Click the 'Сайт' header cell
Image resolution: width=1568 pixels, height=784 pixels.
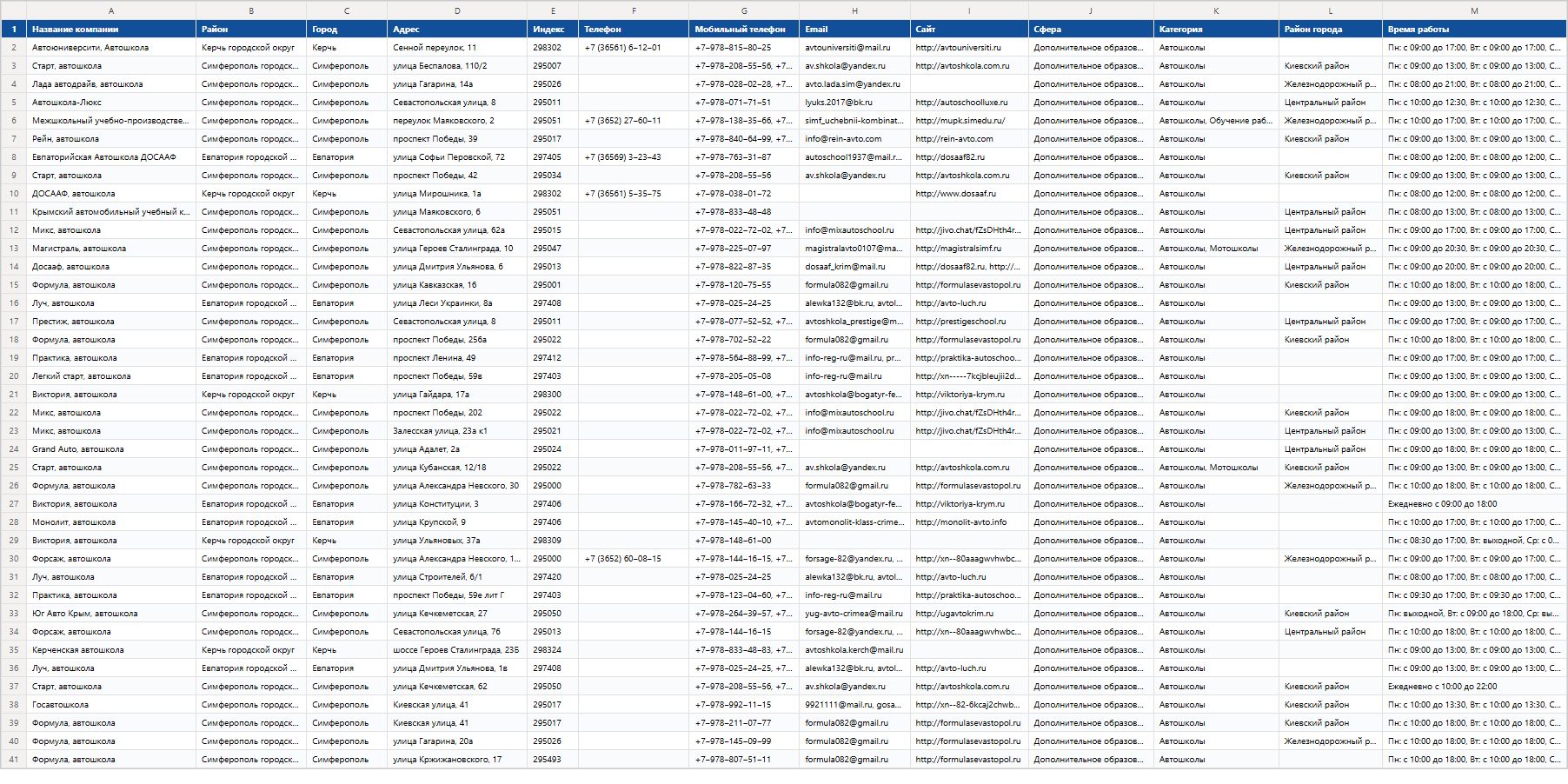[969, 30]
